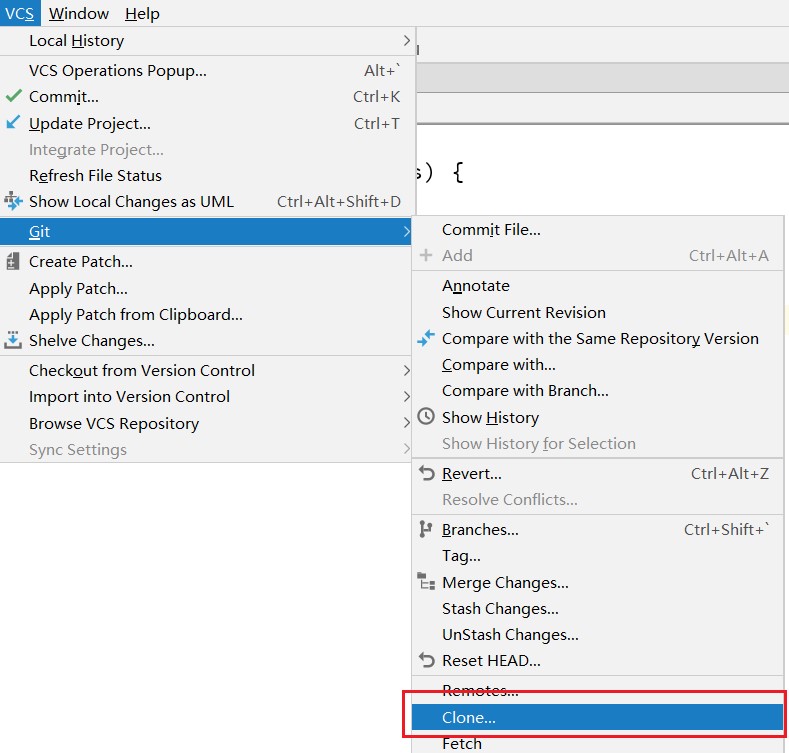
Task: Expand Import into Version Control submenu
Action: 407,397
